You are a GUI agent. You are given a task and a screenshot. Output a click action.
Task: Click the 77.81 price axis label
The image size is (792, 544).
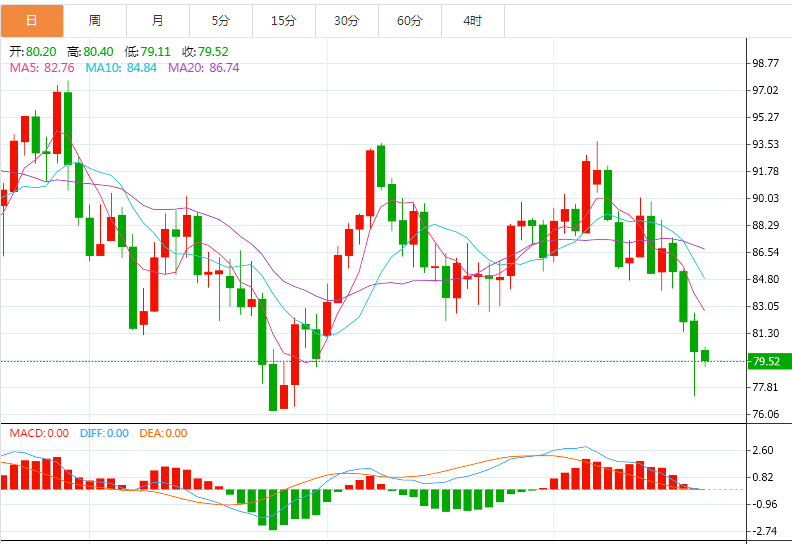[x=766, y=387]
